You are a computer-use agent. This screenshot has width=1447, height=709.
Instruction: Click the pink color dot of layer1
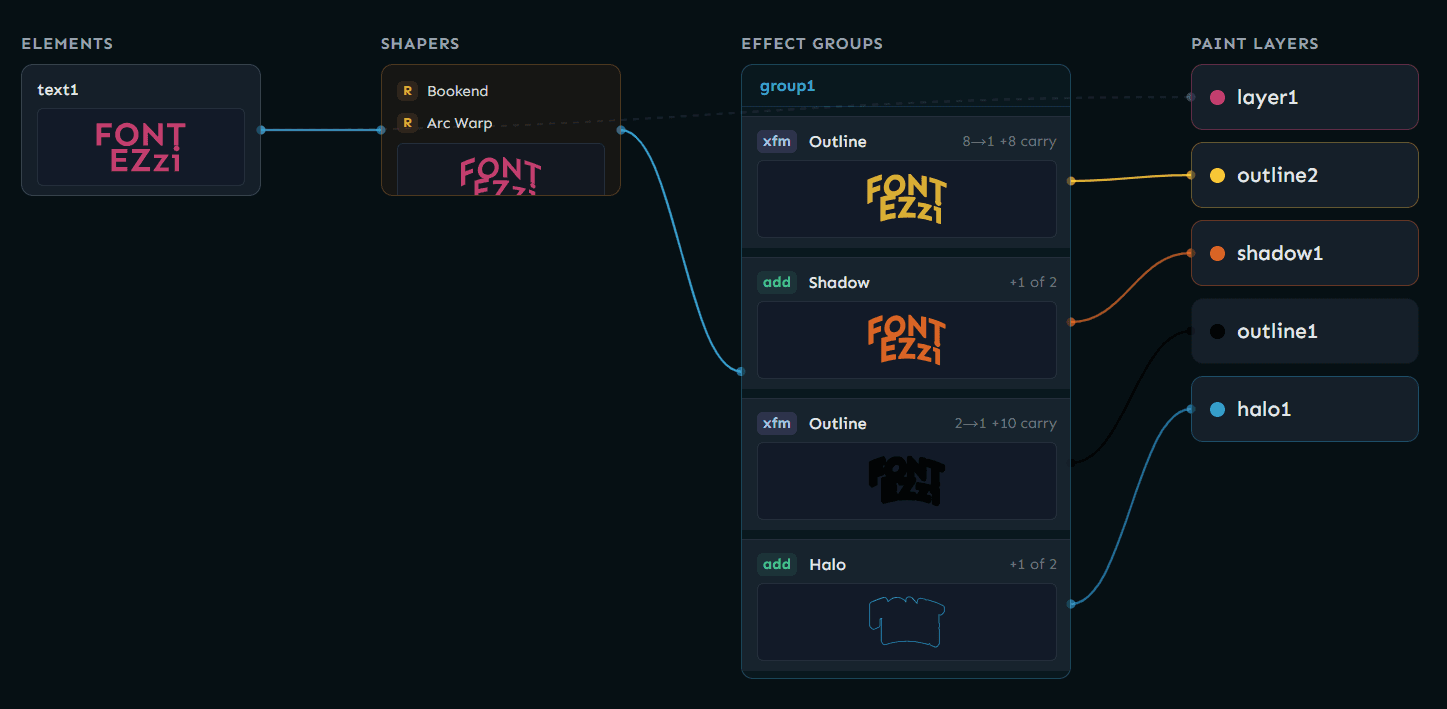(x=1217, y=97)
